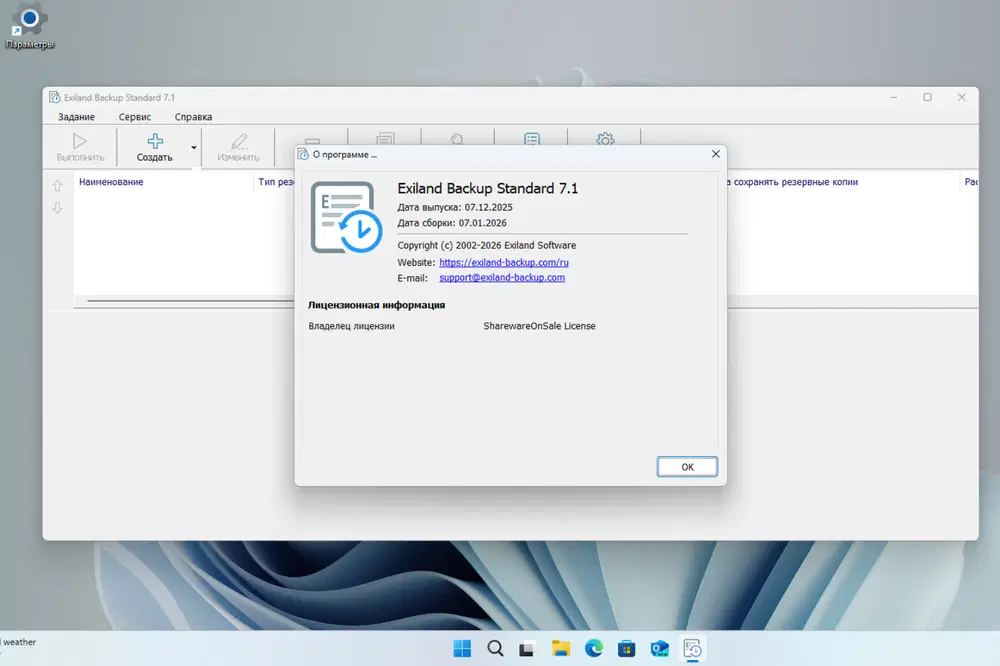This screenshot has height=666, width=1000.
Task: Click the 'Владелец лицензии' label
Action: point(351,326)
